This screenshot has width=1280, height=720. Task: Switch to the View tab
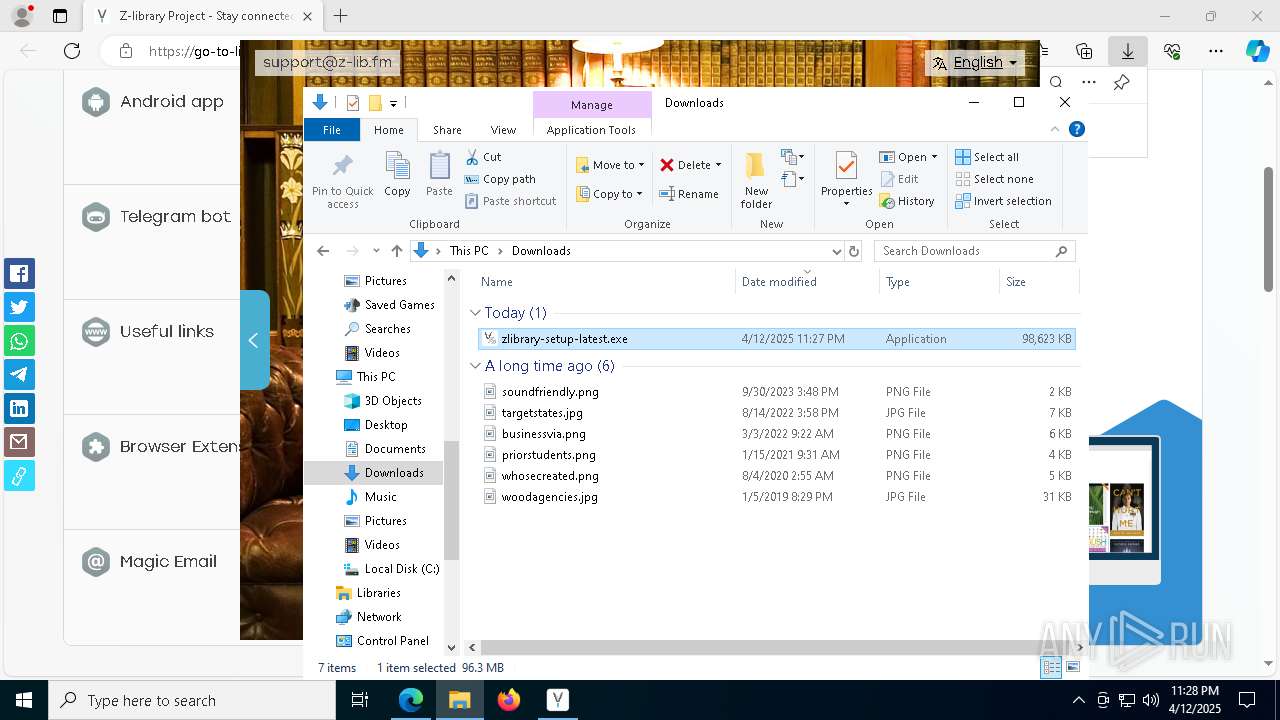pyautogui.click(x=503, y=130)
